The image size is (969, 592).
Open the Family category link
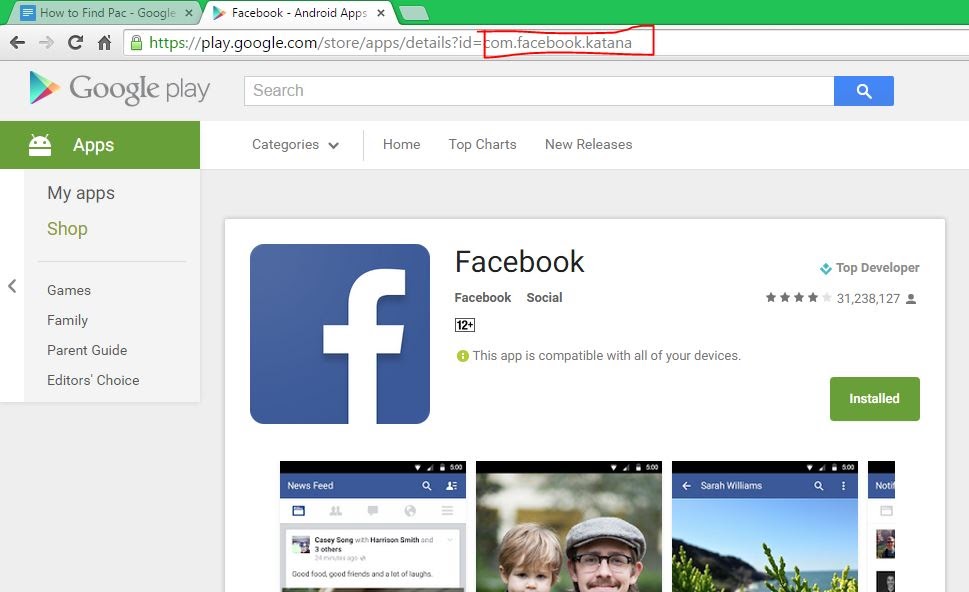click(x=67, y=320)
